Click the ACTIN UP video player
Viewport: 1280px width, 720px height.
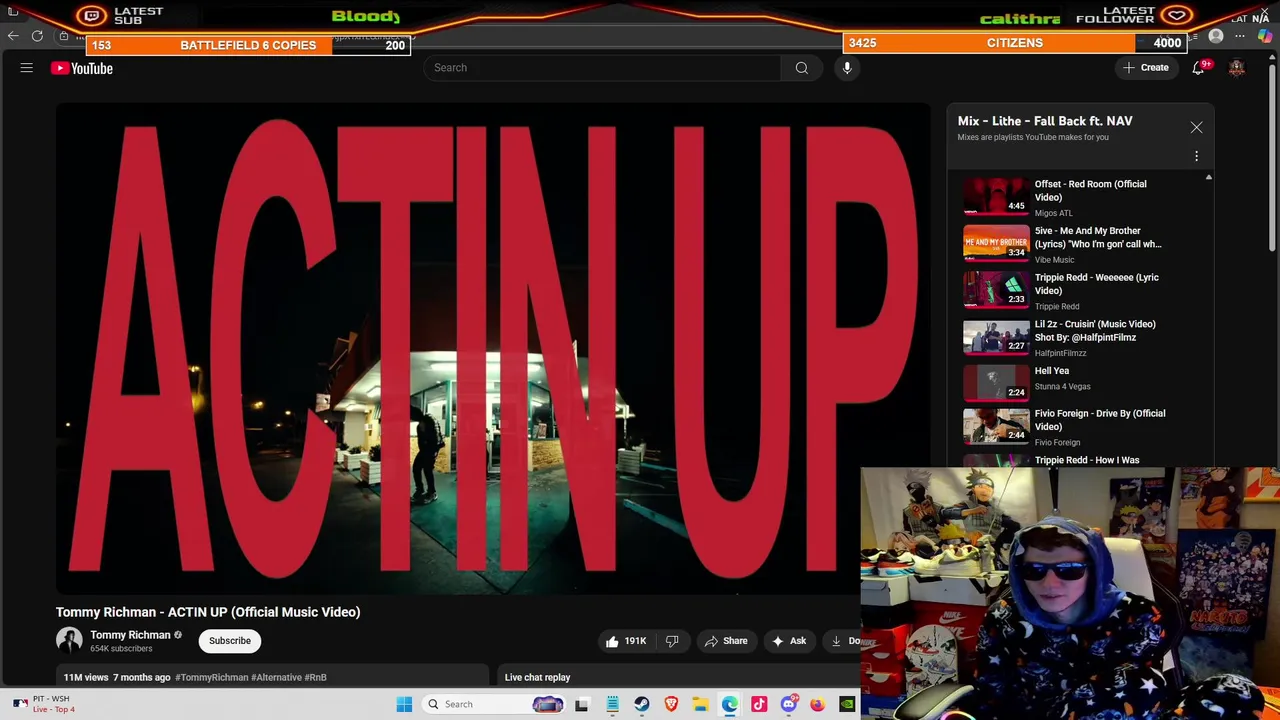coord(493,348)
